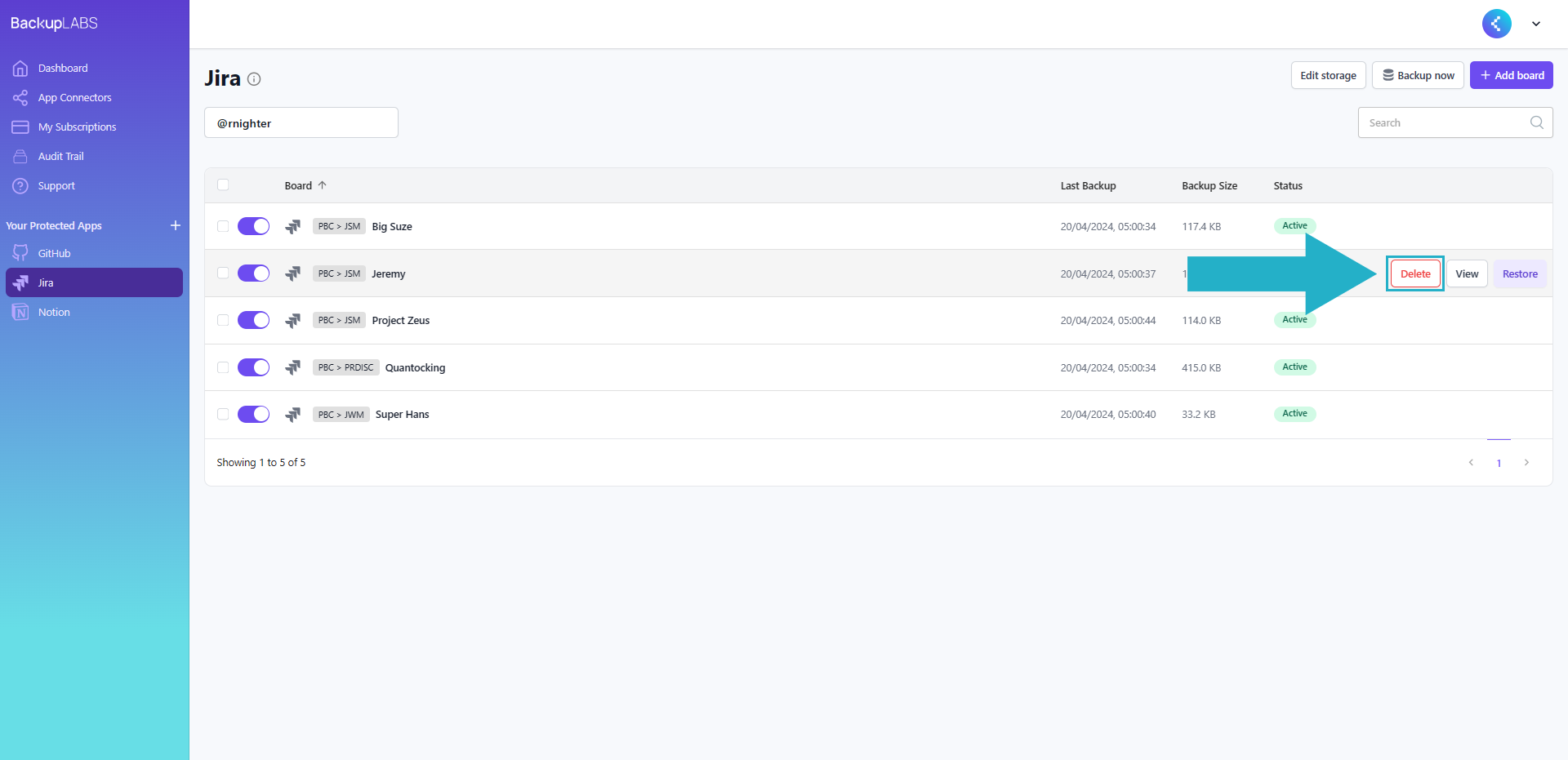Click the Jira icon in Quantocking row
This screenshot has width=1568, height=760.
click(x=293, y=368)
